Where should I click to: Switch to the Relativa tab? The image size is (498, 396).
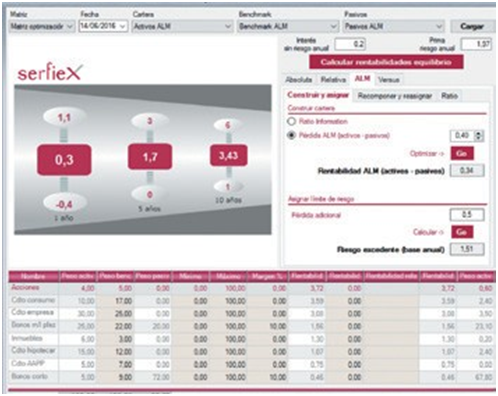pos(333,79)
